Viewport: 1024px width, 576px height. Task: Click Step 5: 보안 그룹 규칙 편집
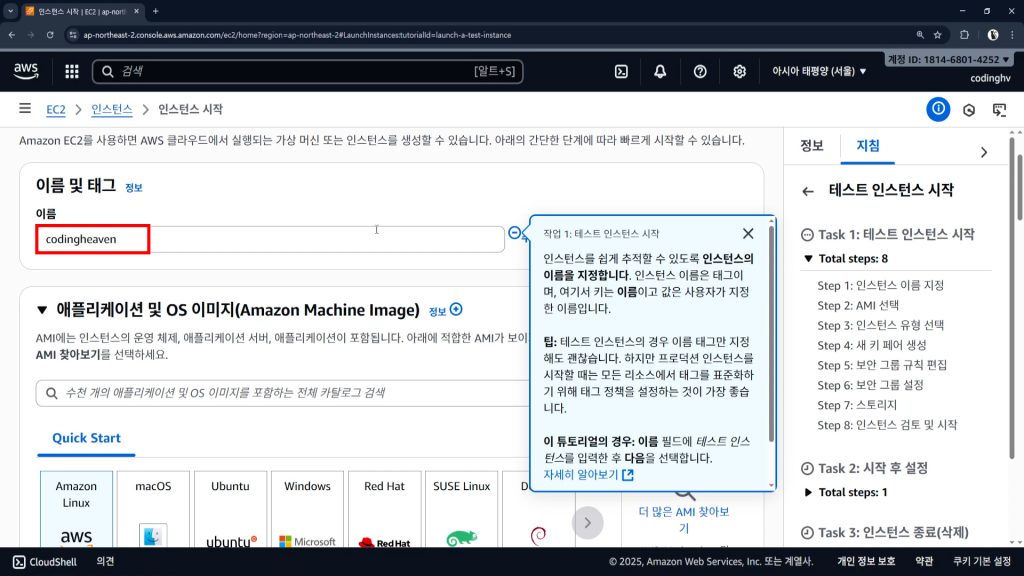(882, 365)
